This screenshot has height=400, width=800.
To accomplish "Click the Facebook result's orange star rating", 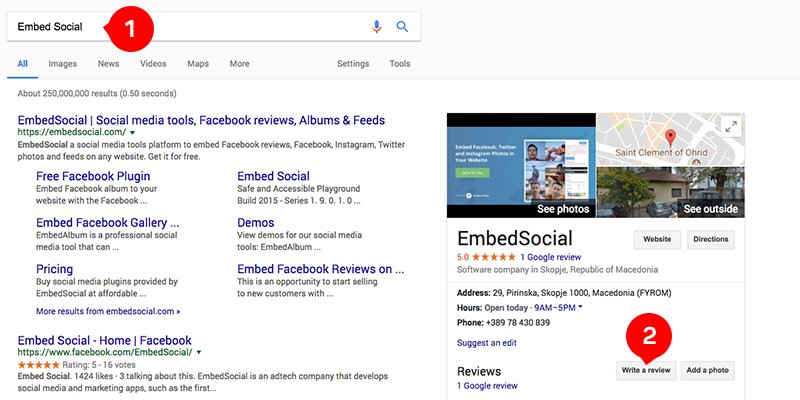I will (38, 365).
